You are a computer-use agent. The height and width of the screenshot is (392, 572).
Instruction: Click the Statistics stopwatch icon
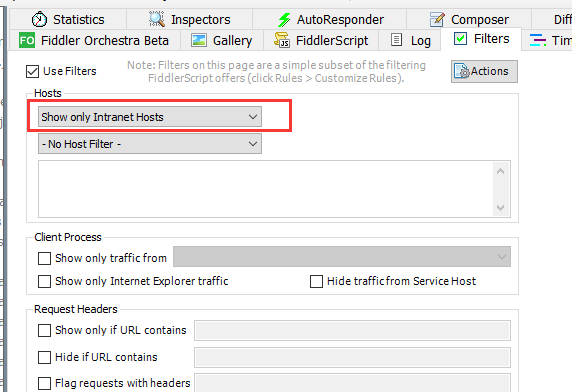click(x=39, y=19)
